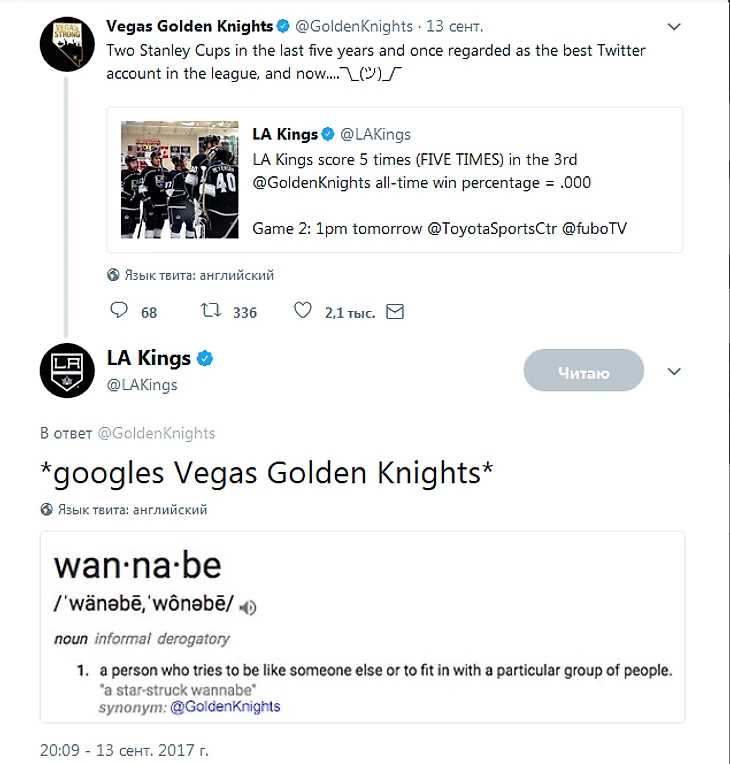Click the LA Kings logo avatar
This screenshot has height=764, width=730.
pos(67,369)
